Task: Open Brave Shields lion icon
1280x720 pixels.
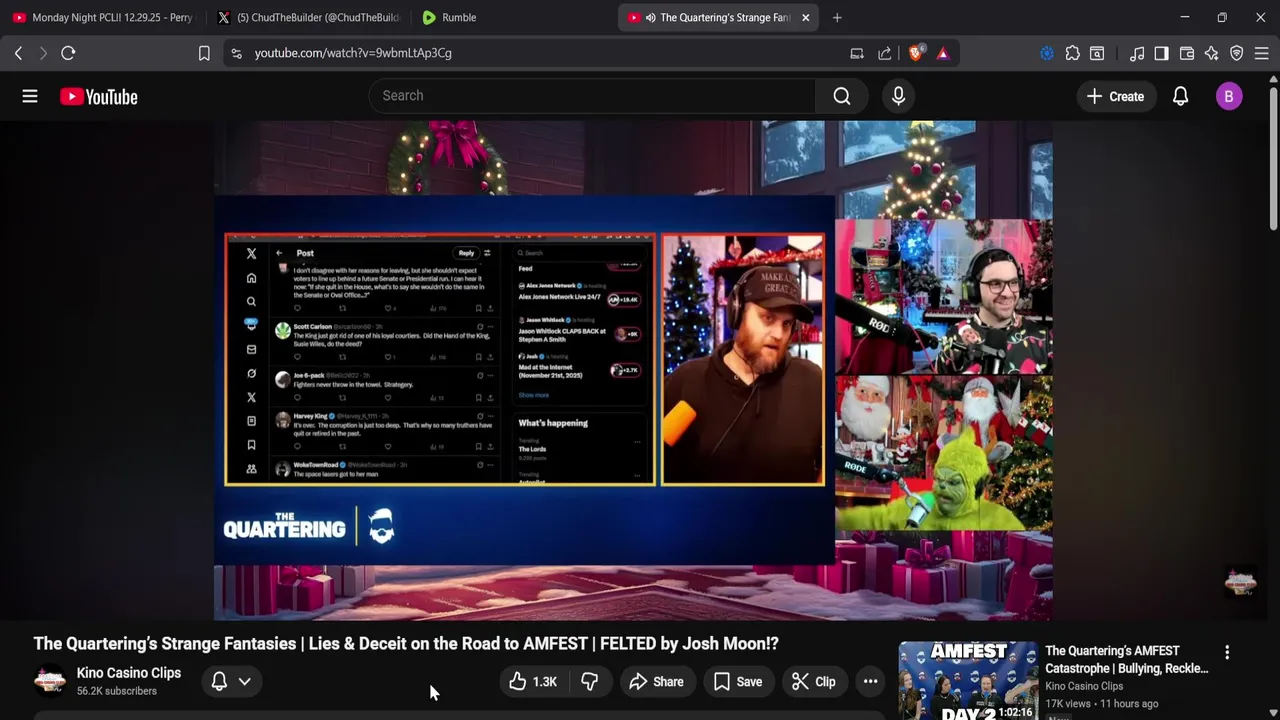Action: [x=915, y=53]
